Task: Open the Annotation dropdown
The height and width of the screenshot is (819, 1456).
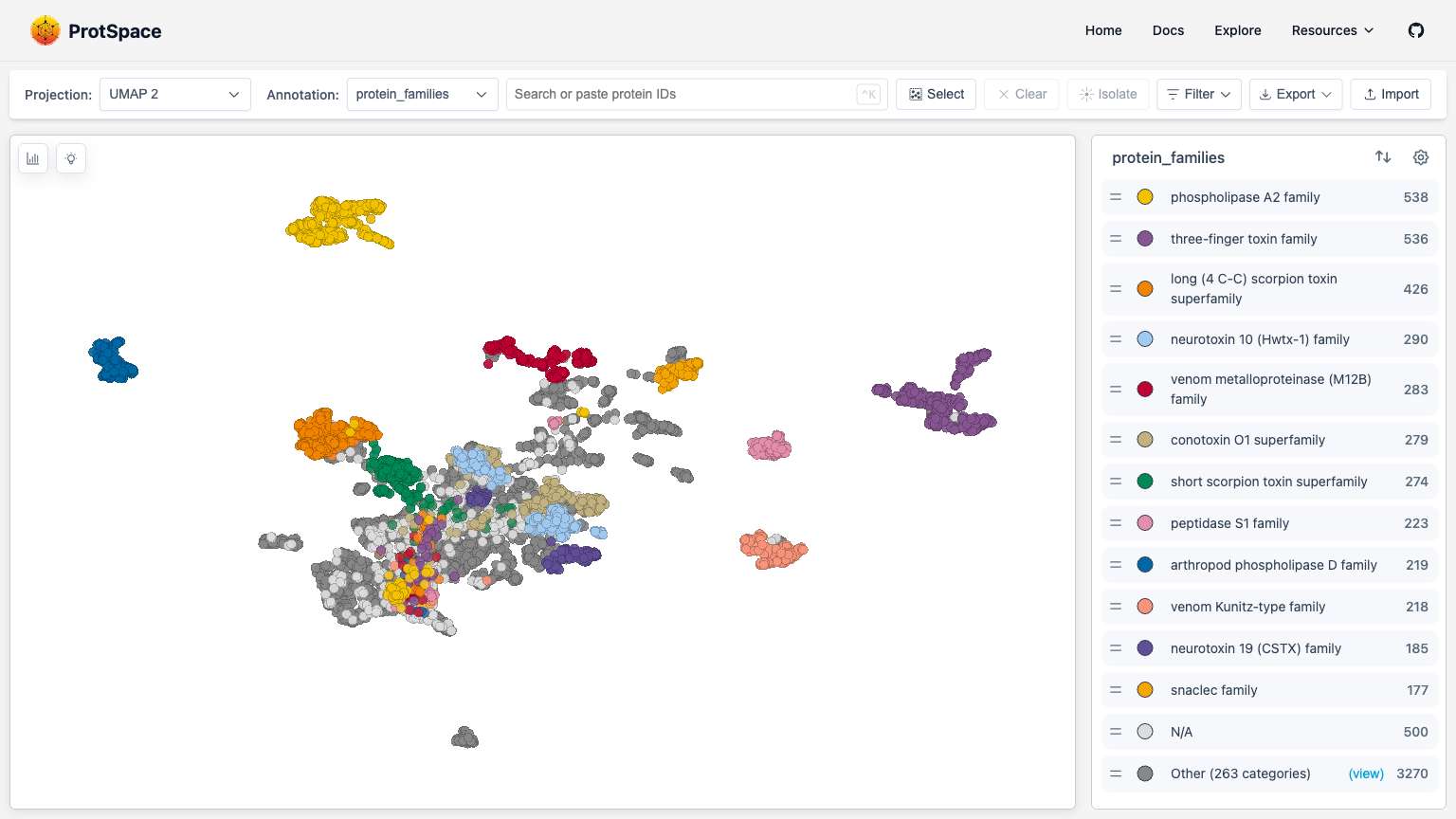Action: [422, 94]
